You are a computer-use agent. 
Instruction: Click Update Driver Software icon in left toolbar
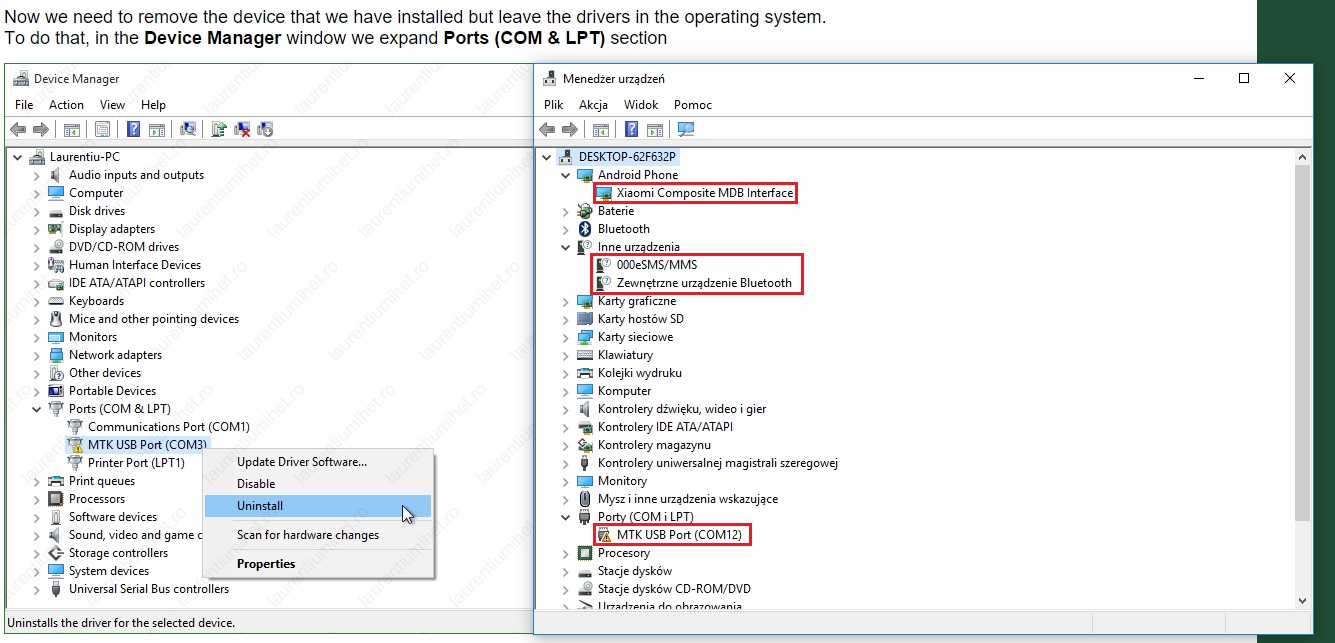click(x=219, y=129)
